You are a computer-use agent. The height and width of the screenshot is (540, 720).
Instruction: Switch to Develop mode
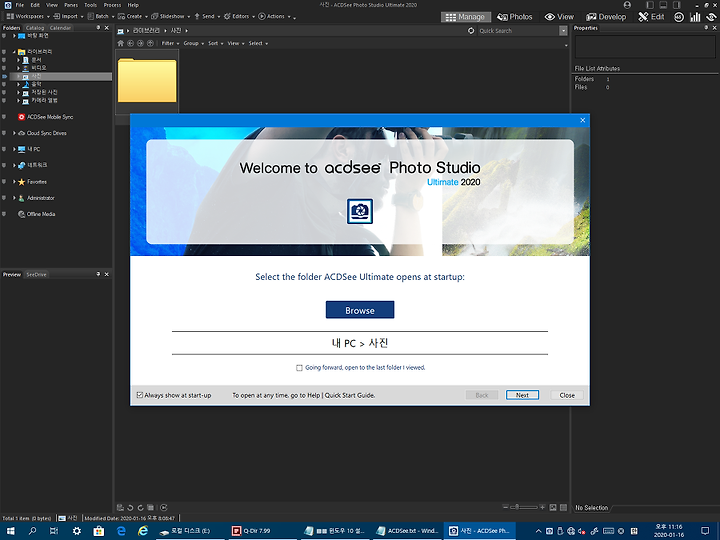tap(606, 17)
